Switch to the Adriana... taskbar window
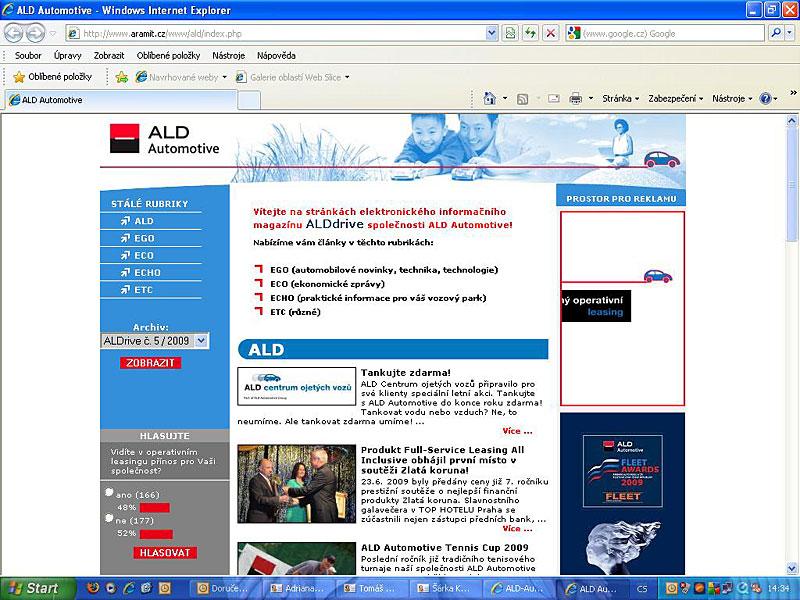Viewport: 800px width, 600px height. pyautogui.click(x=298, y=588)
